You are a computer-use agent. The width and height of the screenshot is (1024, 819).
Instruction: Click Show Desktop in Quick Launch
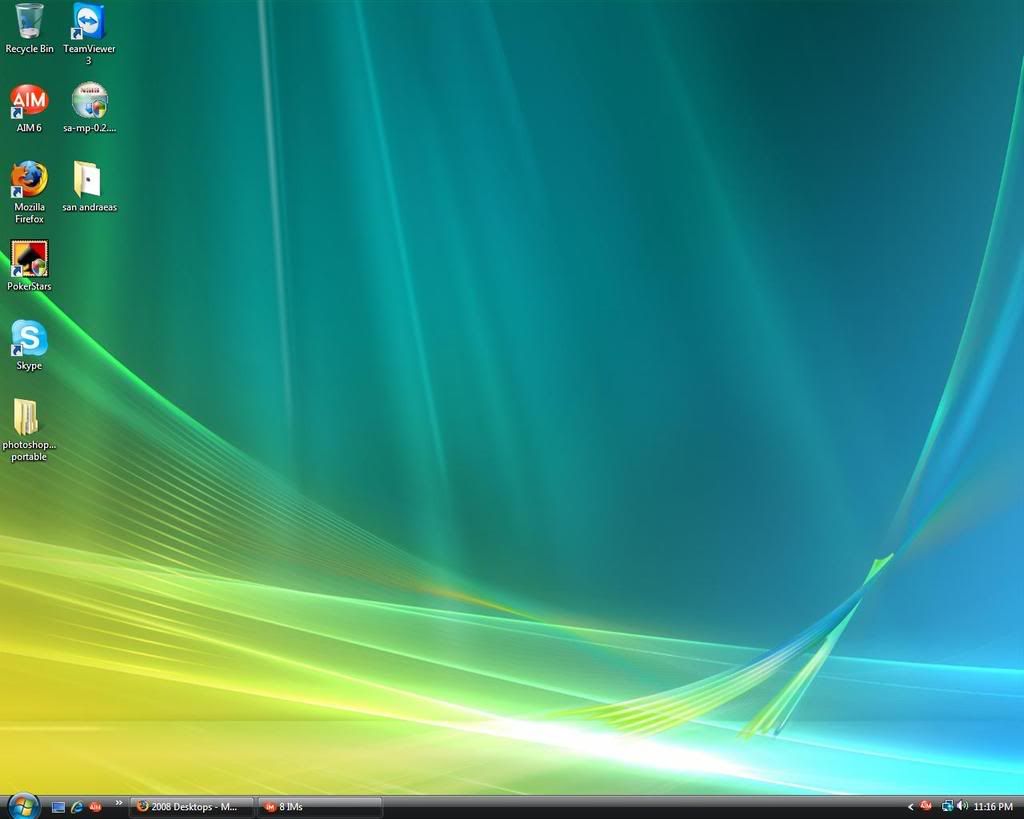tap(58, 807)
